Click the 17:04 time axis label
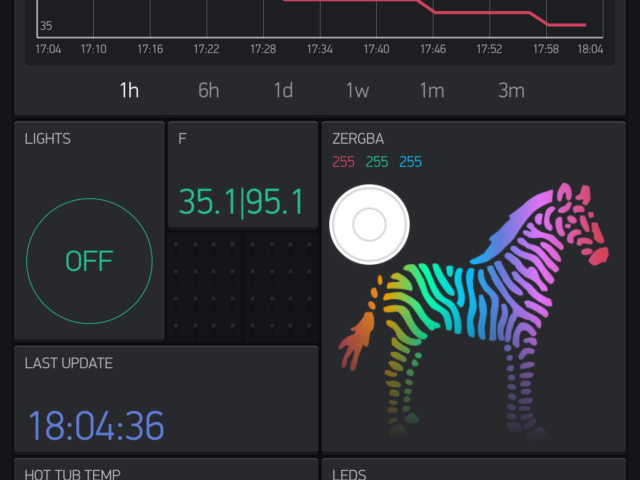Image resolution: width=640 pixels, height=480 pixels. pyautogui.click(x=48, y=49)
